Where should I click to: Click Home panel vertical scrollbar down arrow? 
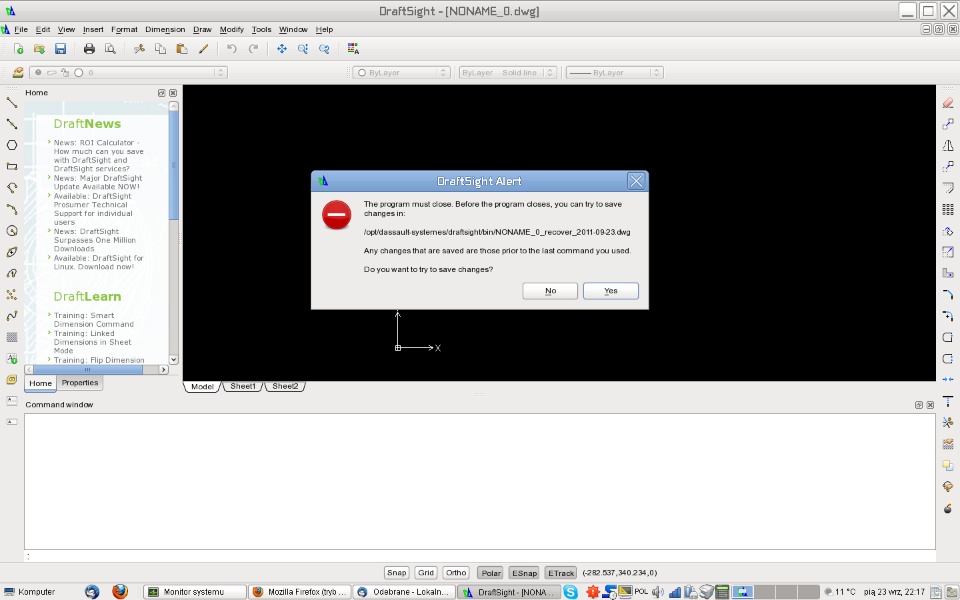pyautogui.click(x=173, y=359)
